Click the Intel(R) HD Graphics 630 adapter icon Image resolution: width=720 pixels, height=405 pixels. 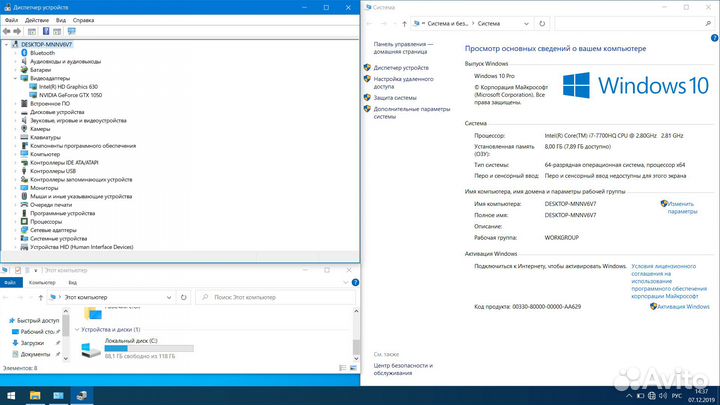(33, 86)
